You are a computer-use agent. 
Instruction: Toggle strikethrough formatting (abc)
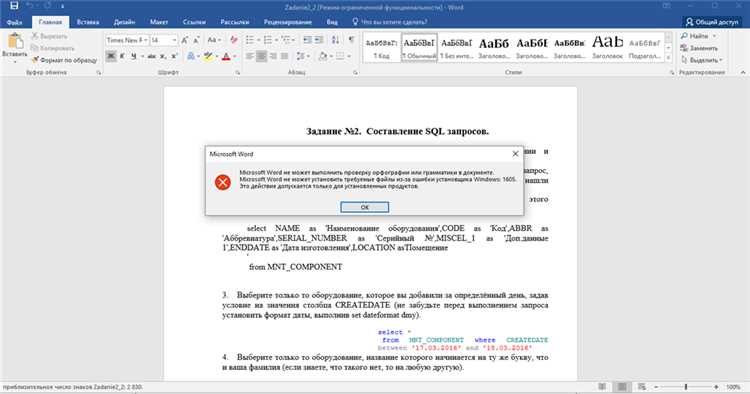(152, 56)
